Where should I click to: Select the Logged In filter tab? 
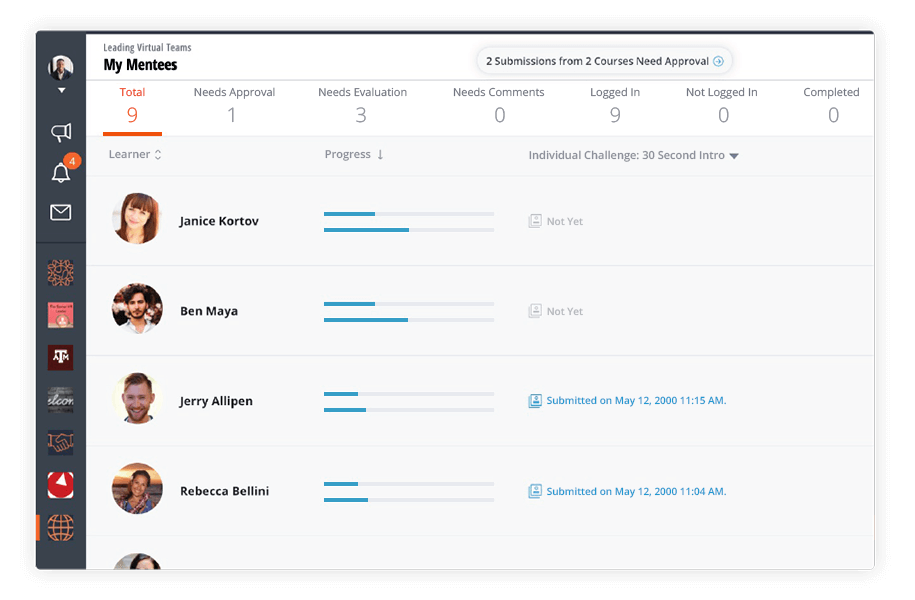(614, 104)
